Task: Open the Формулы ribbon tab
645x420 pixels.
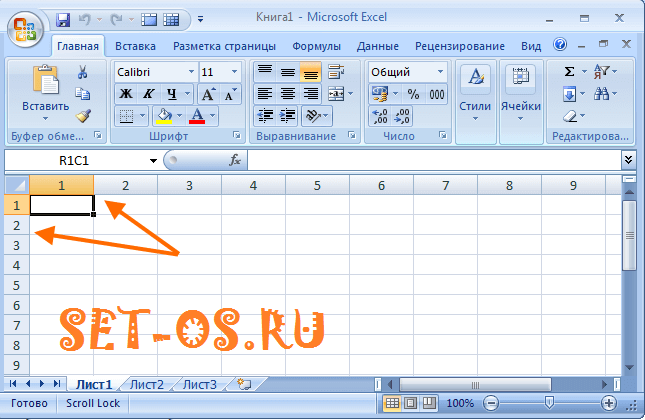Action: pos(316,46)
